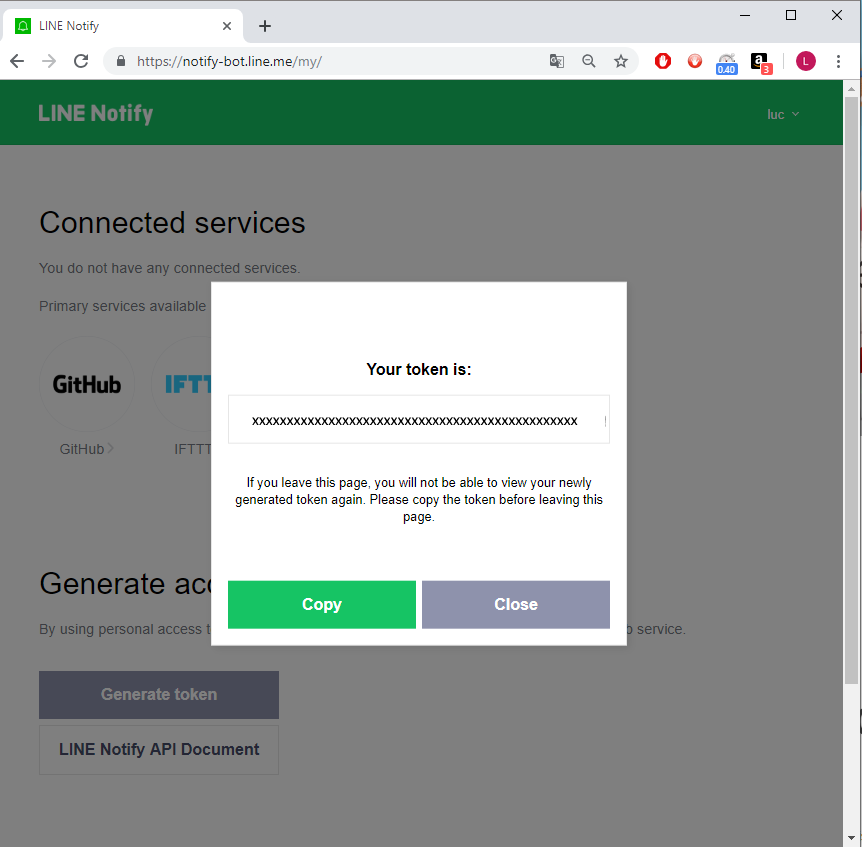Open Chrome's three-dot menu
This screenshot has width=862, height=847.
coord(838,61)
